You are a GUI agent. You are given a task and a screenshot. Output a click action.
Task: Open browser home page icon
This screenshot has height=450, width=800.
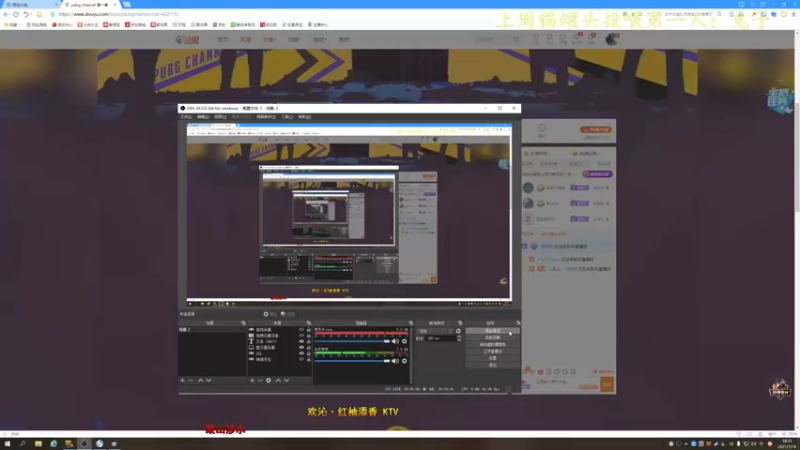point(39,14)
